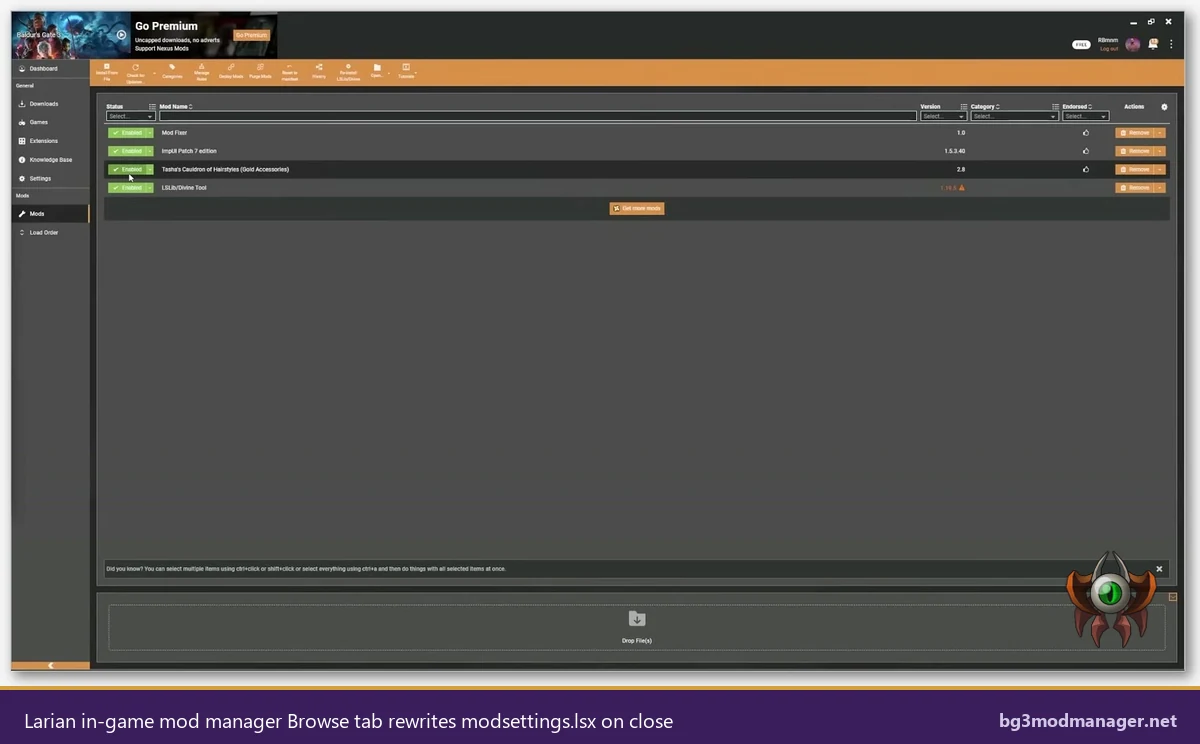The height and width of the screenshot is (744, 1200).
Task: Expand Remove options arrow for ImpUI Patch 7
Action: point(1160,151)
